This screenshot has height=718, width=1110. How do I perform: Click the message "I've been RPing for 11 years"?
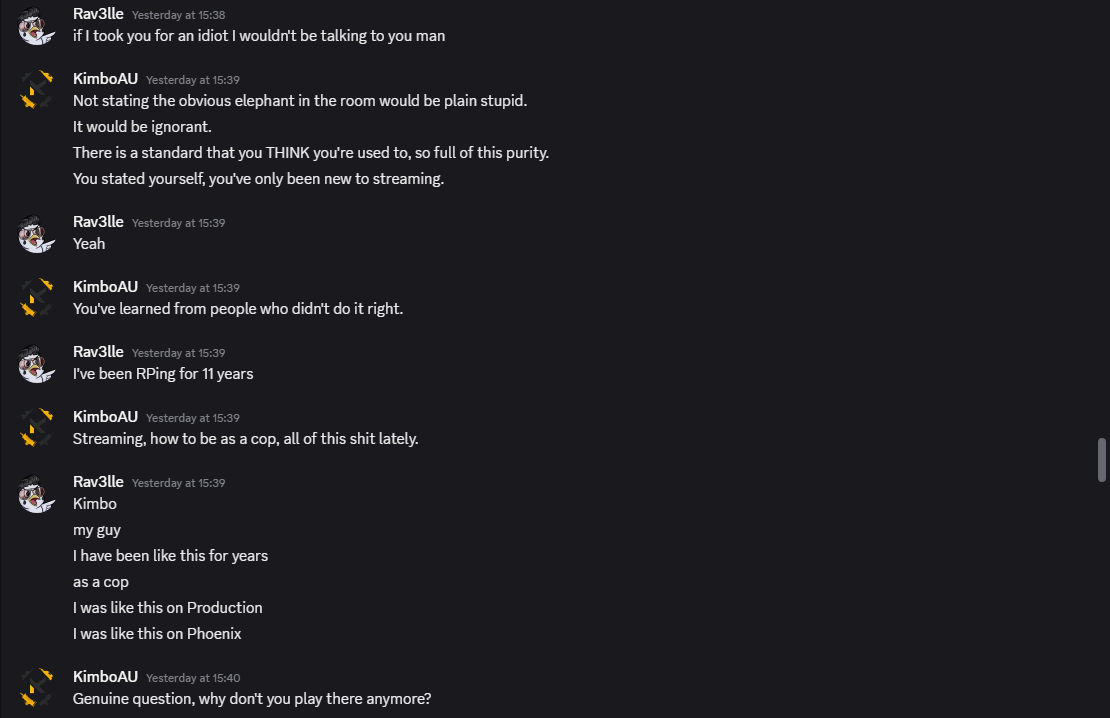click(x=163, y=374)
